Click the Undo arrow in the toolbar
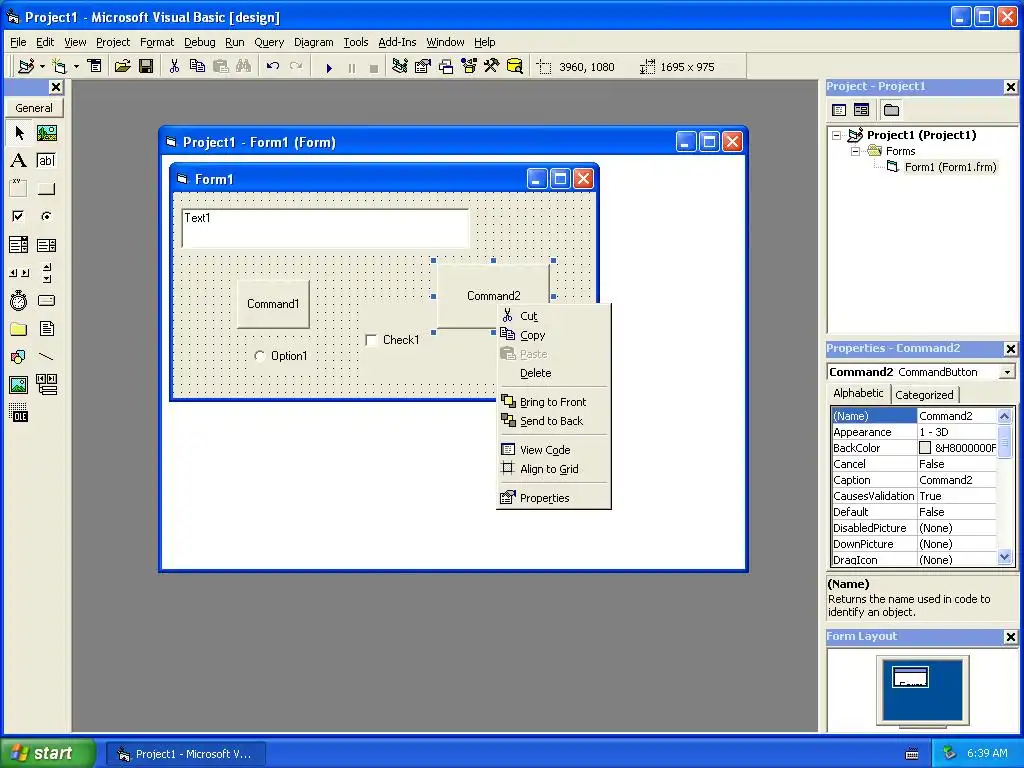1024x768 pixels. tap(273, 66)
